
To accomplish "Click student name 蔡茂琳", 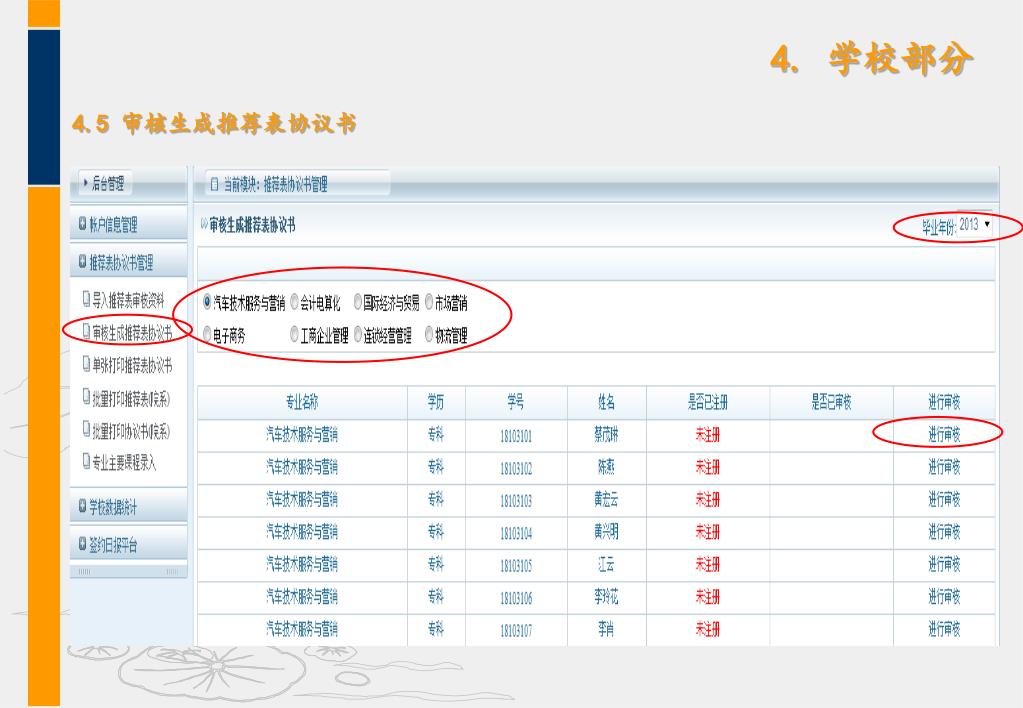I will point(606,434).
